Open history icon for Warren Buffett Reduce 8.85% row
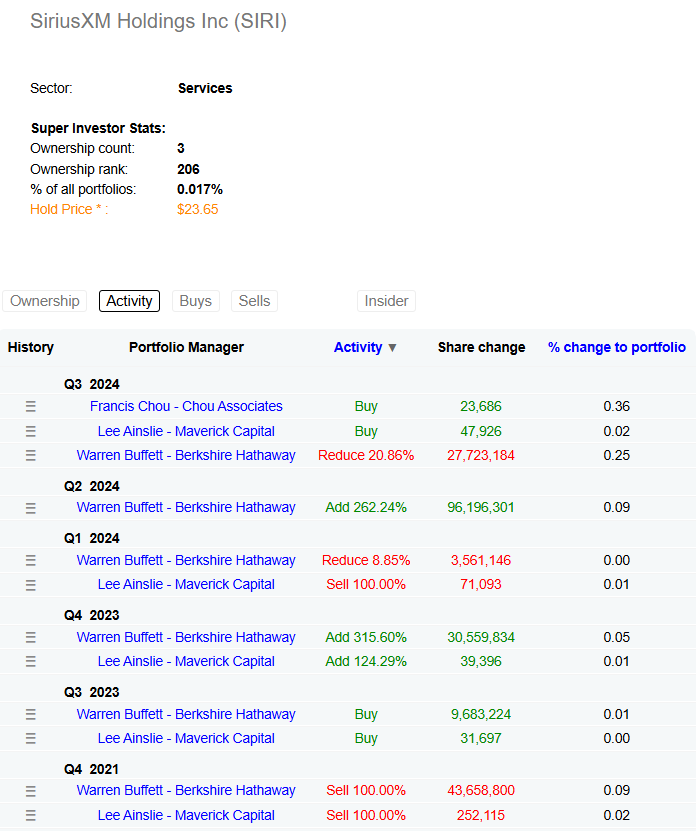The image size is (697, 831). (x=31, y=560)
